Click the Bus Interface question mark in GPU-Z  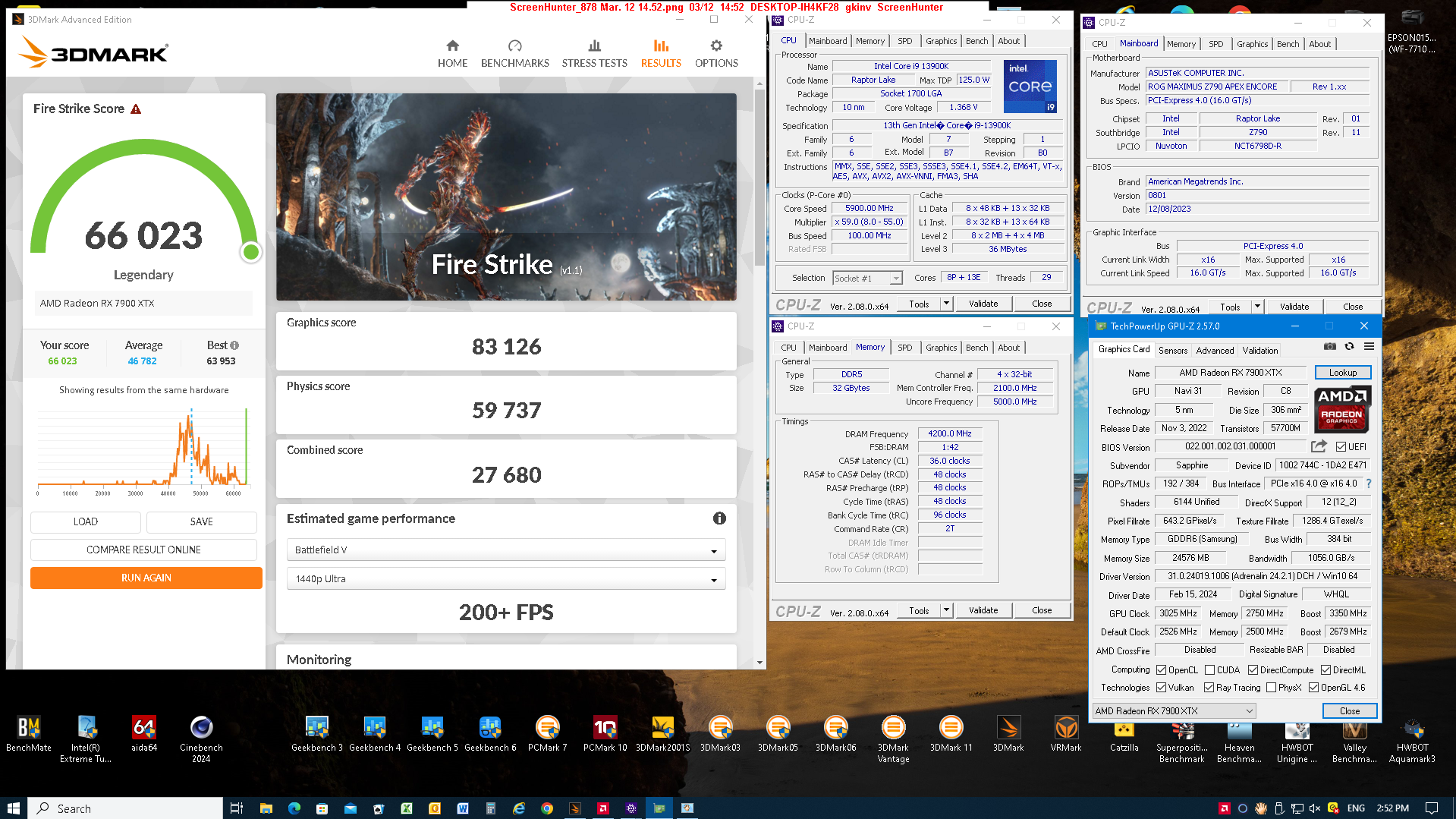(1368, 484)
